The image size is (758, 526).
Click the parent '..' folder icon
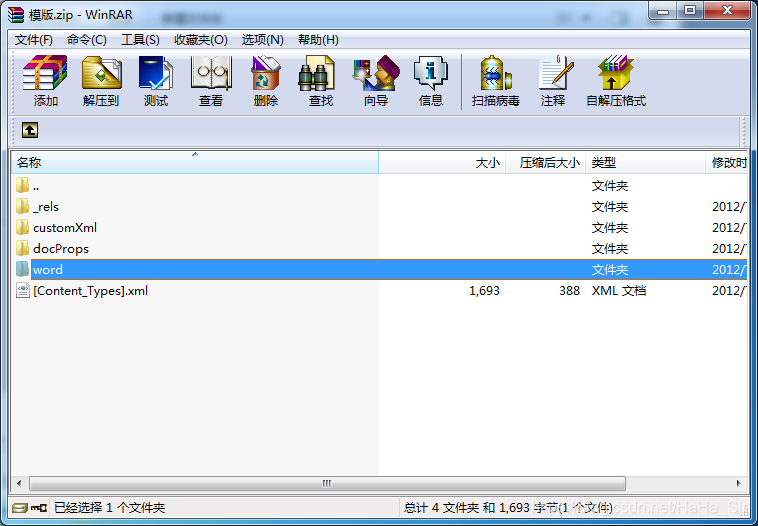(22, 185)
